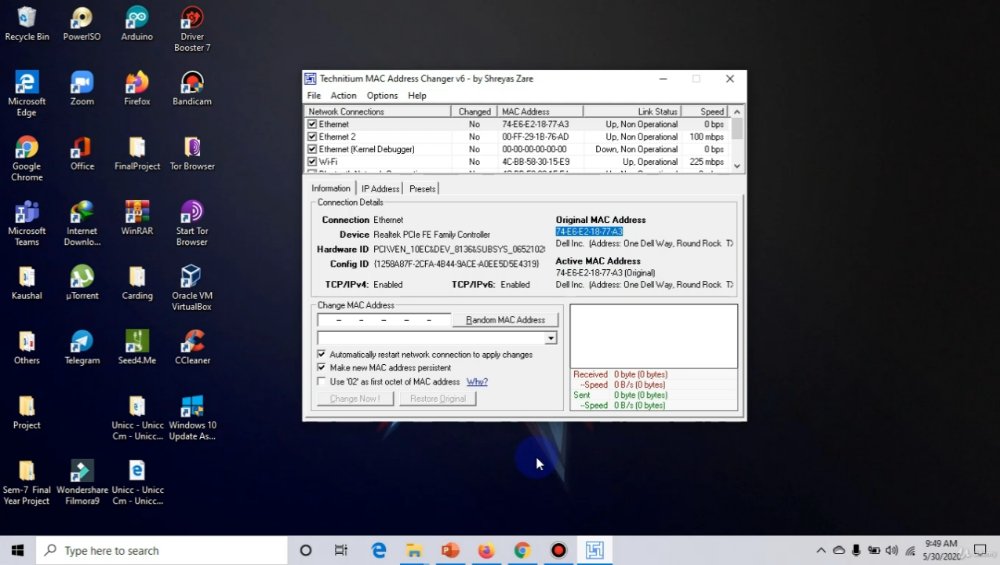
Task: Launch Firefox from the desktop
Action: pos(137,88)
